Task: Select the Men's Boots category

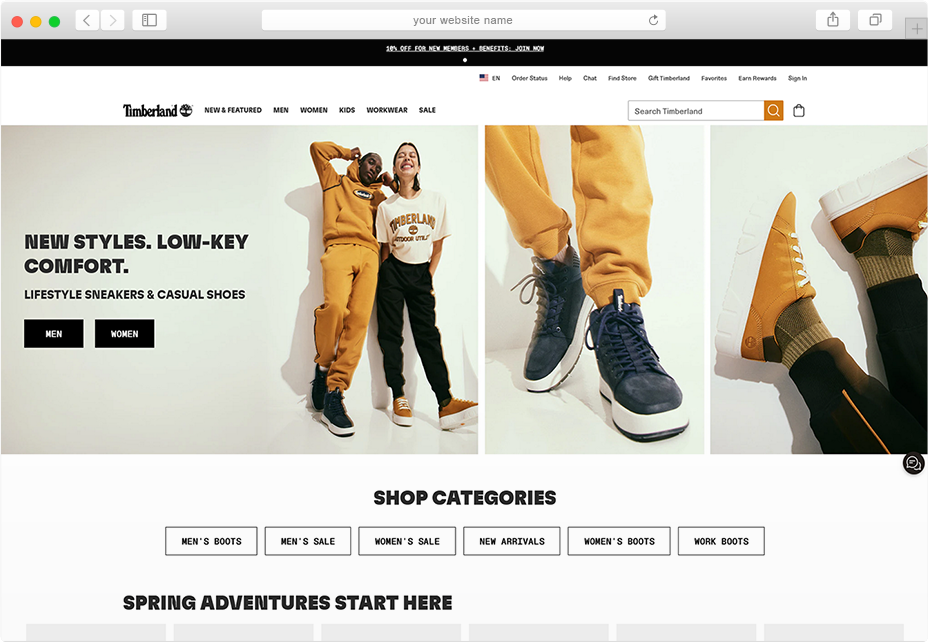Action: [x=211, y=541]
